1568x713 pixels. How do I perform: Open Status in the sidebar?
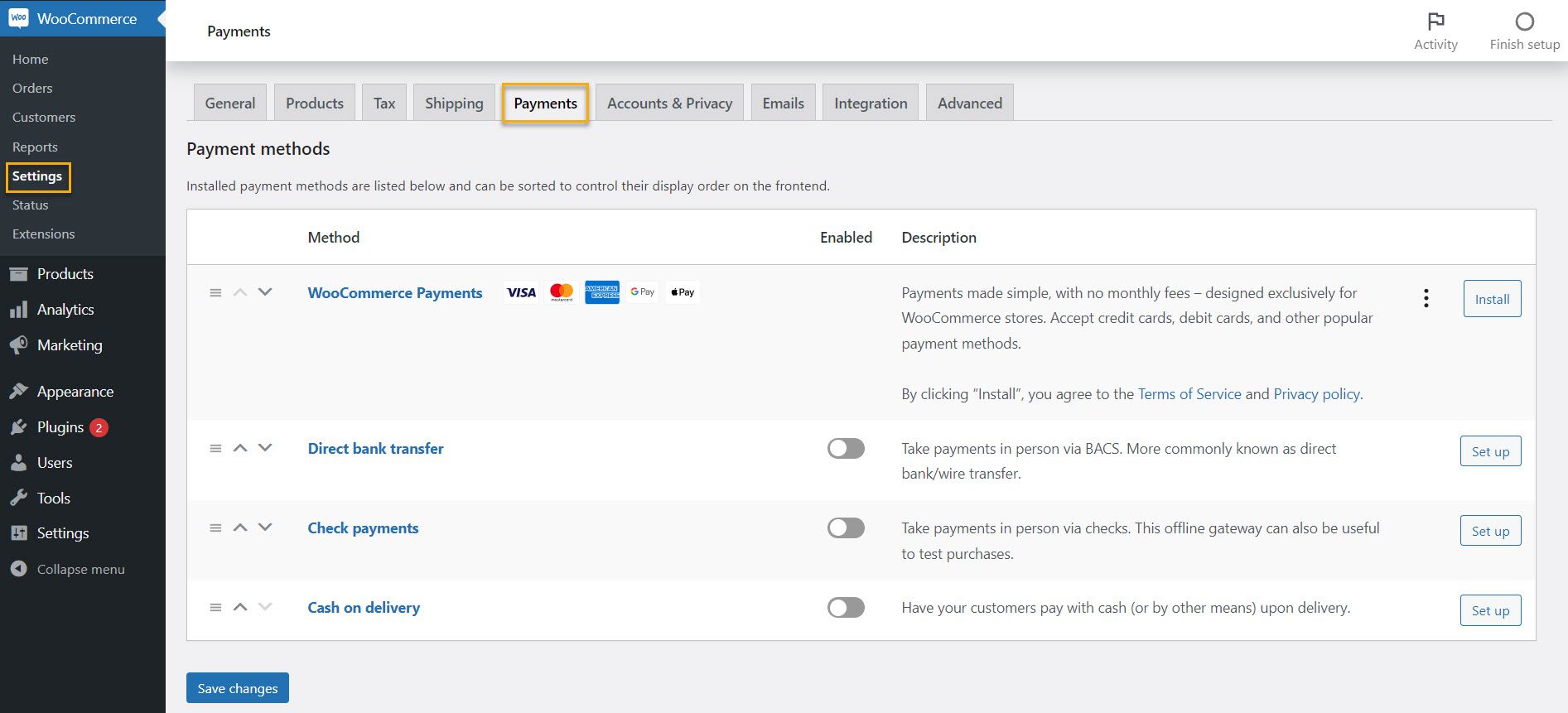pyautogui.click(x=31, y=205)
